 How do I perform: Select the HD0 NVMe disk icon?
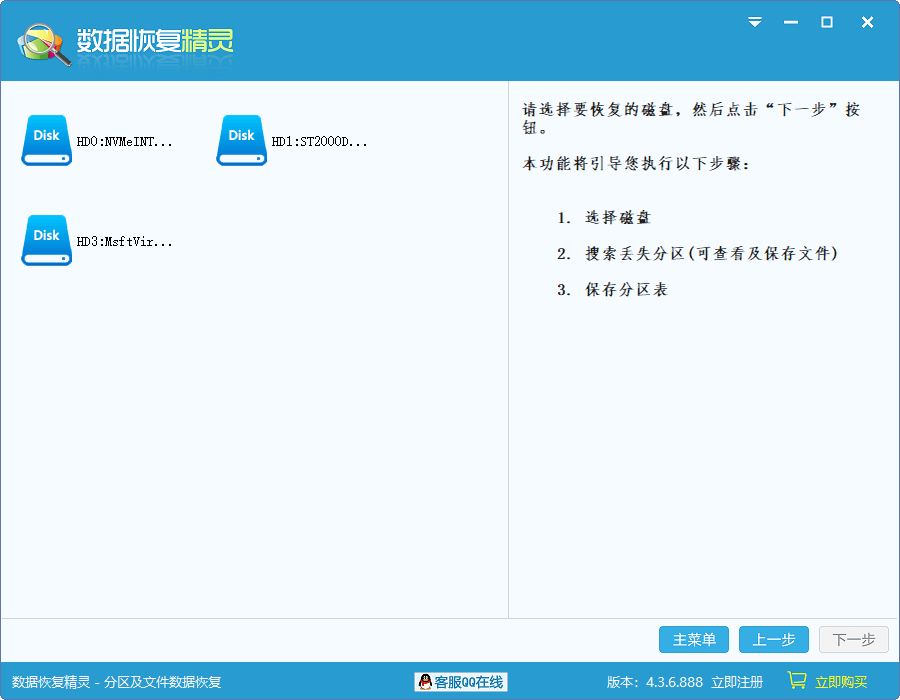(46, 140)
